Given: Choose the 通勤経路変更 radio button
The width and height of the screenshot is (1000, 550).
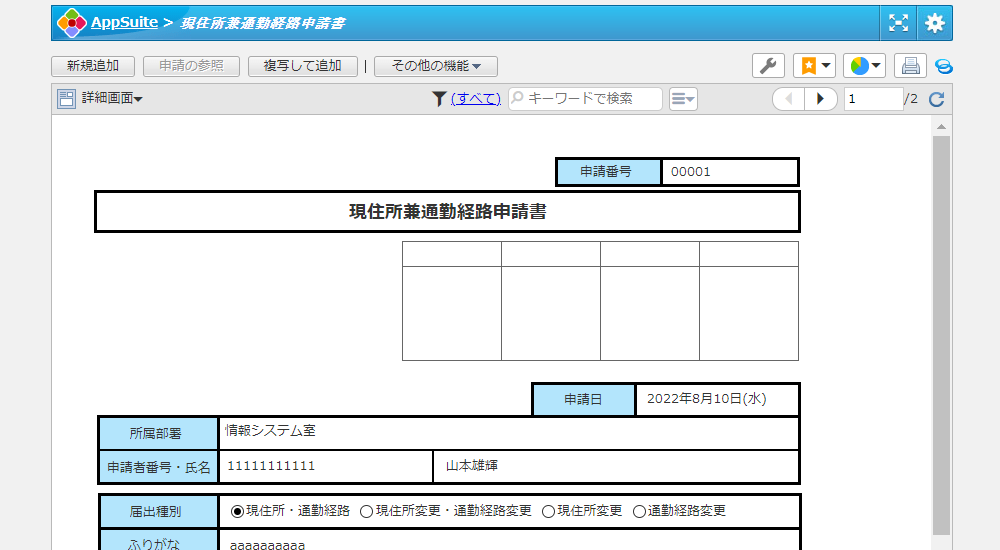Looking at the screenshot, I should pos(639,511).
